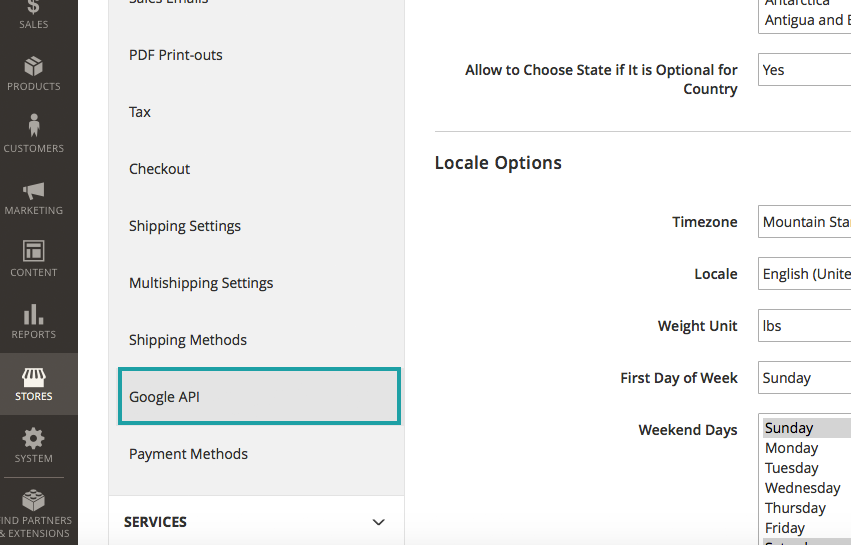This screenshot has height=545, width=851.
Task: Open the Locale dropdown
Action: pyautogui.click(x=804, y=274)
